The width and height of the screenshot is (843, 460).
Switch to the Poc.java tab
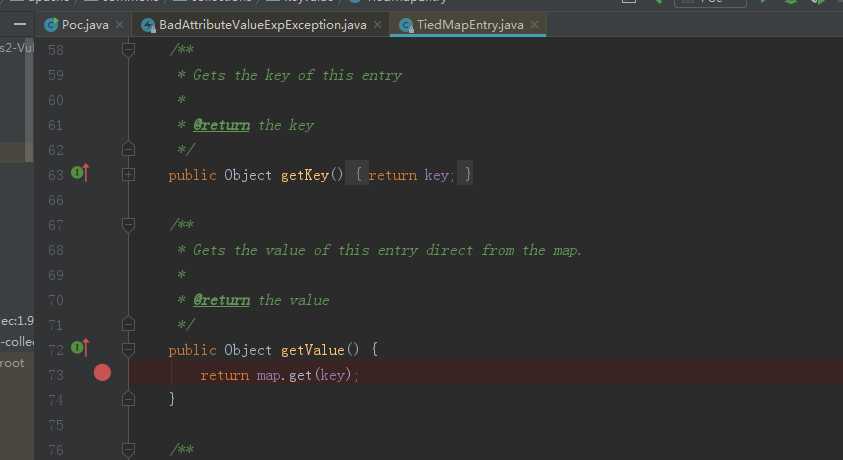[x=84, y=25]
